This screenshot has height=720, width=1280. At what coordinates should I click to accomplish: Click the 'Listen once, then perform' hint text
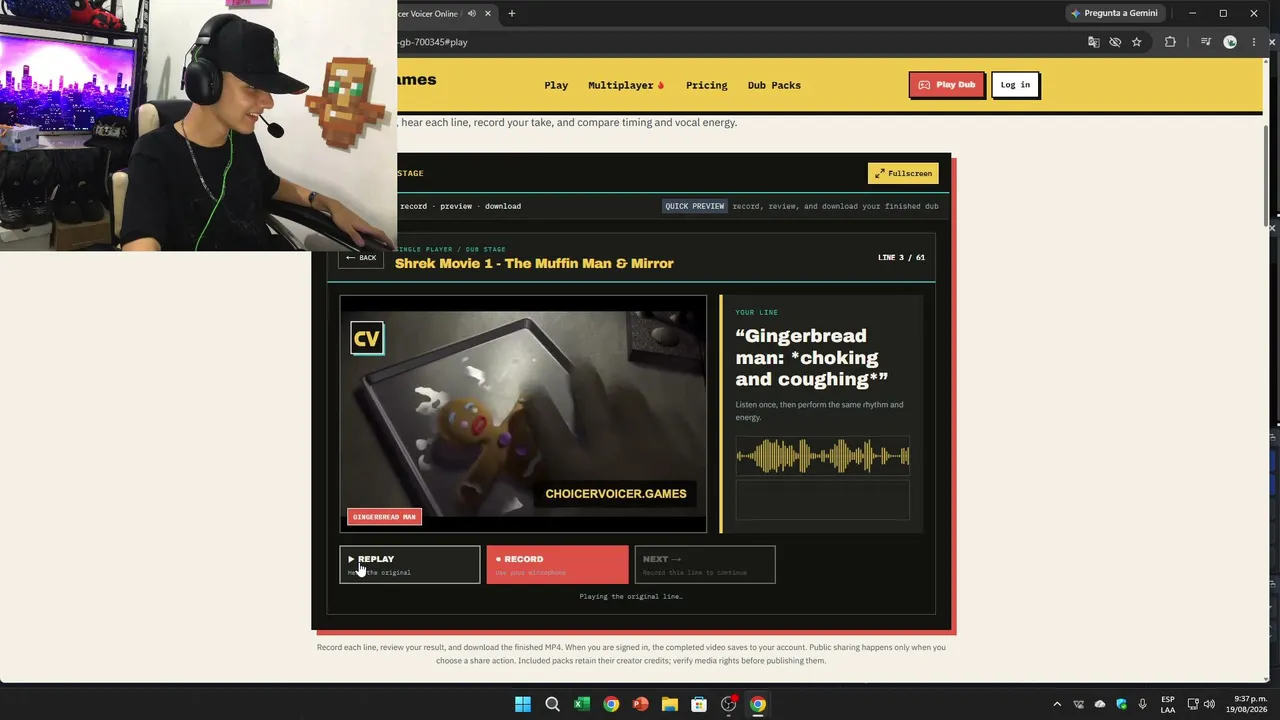tap(819, 411)
